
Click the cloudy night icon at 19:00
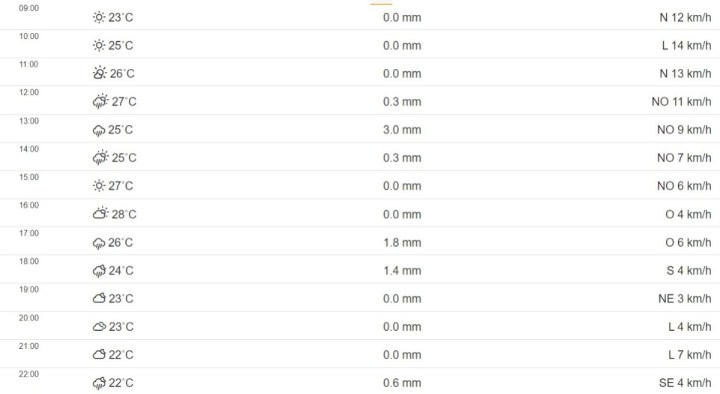click(x=99, y=298)
